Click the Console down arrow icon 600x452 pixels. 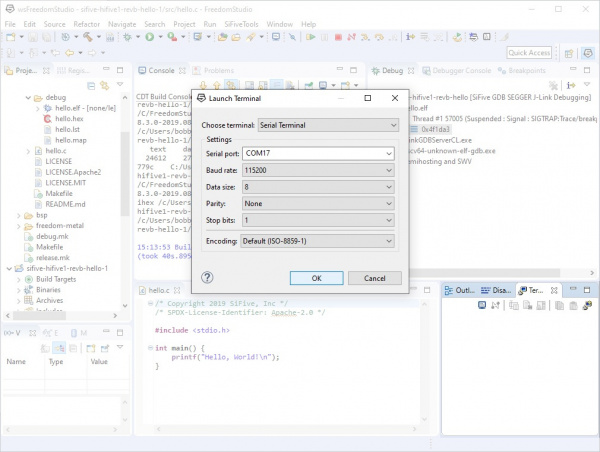(x=203, y=85)
